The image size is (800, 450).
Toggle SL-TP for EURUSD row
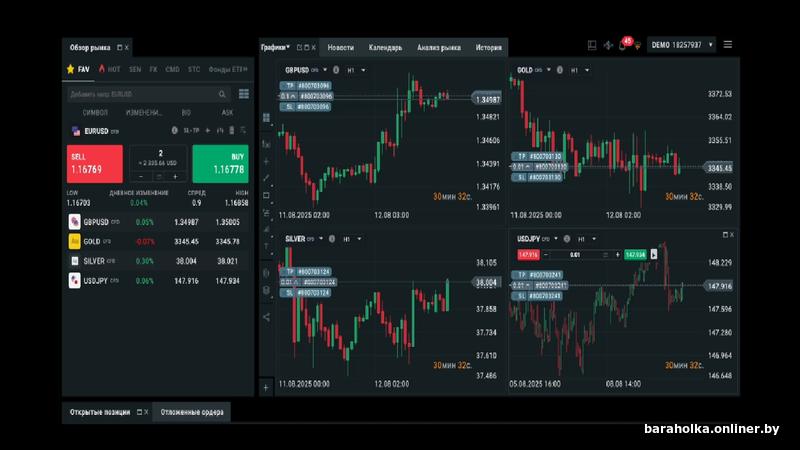[x=191, y=131]
